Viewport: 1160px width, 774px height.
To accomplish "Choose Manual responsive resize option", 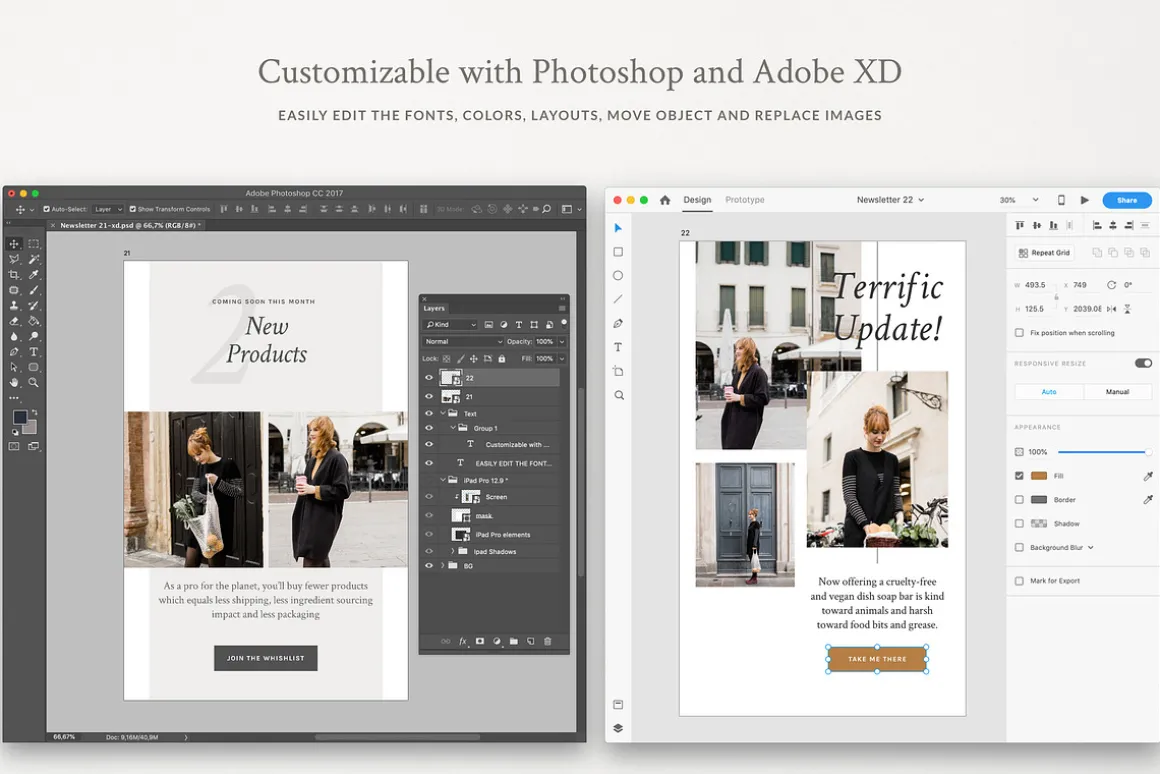I will point(1117,391).
